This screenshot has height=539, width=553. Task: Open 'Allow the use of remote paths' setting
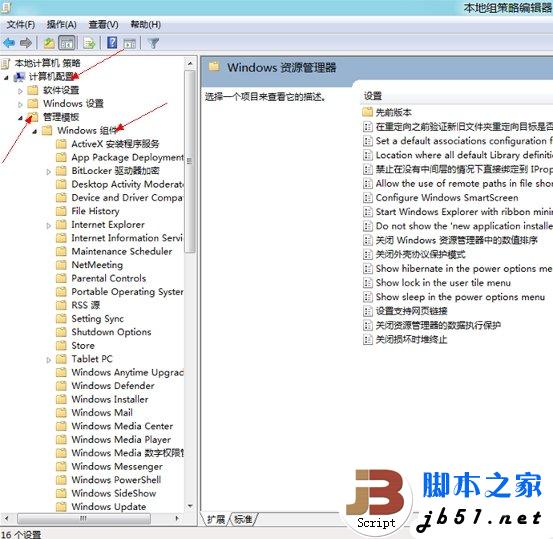click(464, 183)
